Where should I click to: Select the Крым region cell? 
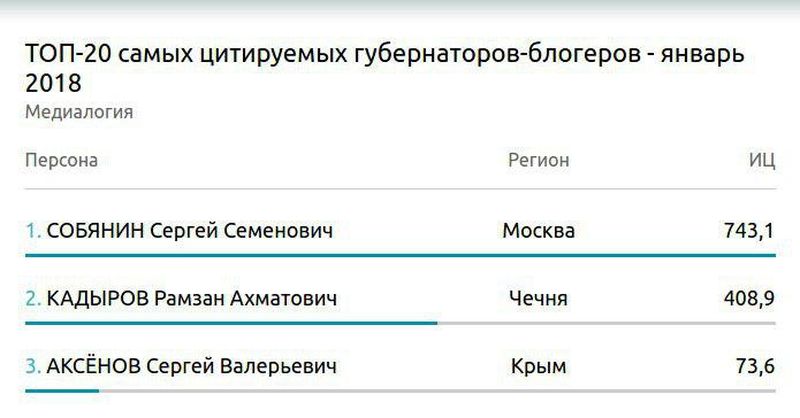[x=538, y=366]
